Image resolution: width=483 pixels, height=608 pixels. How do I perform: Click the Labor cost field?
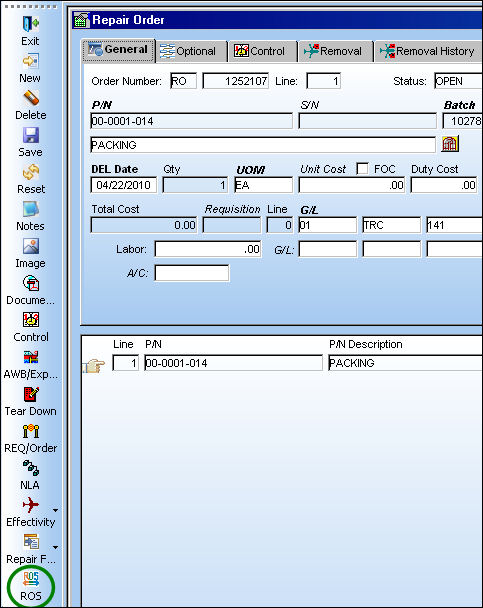coord(208,249)
